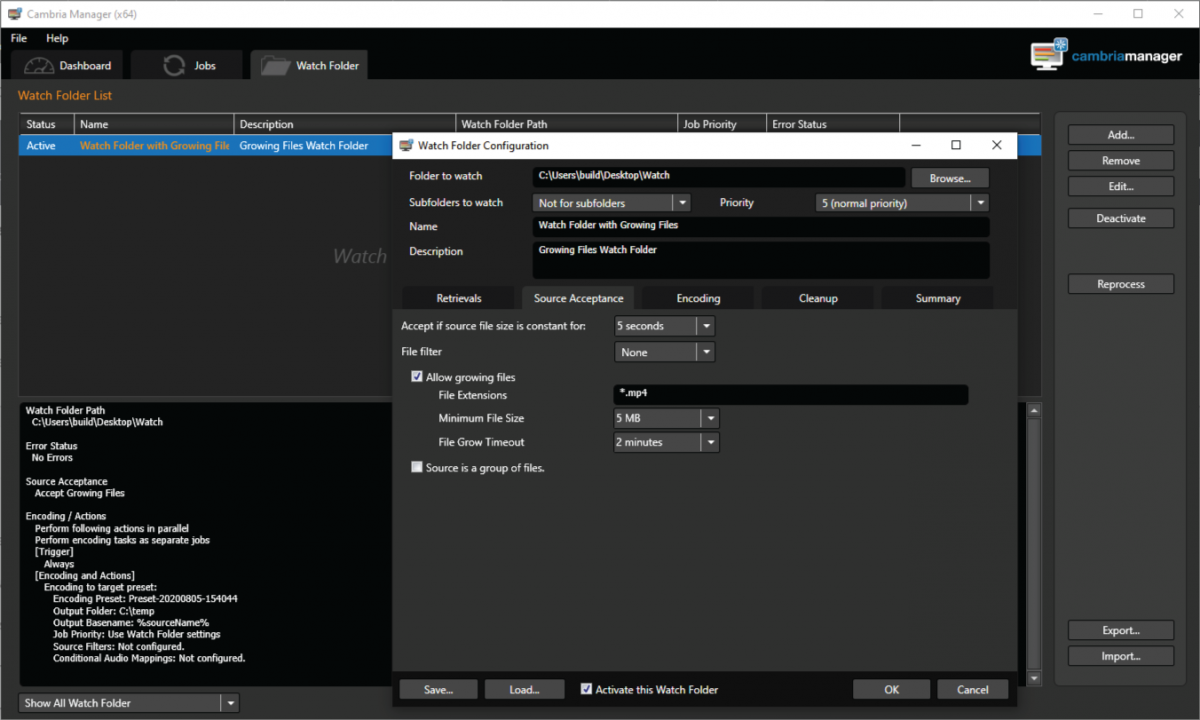Select the Summary tab

point(938,298)
